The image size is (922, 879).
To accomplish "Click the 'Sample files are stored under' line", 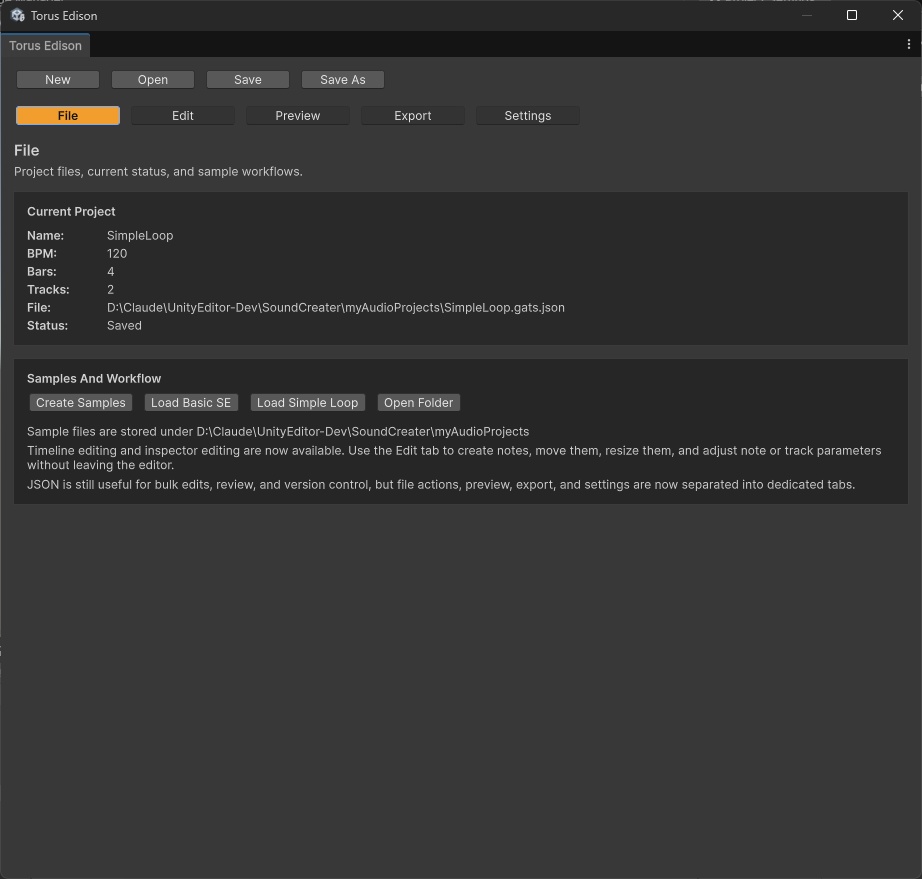I will tap(278, 432).
